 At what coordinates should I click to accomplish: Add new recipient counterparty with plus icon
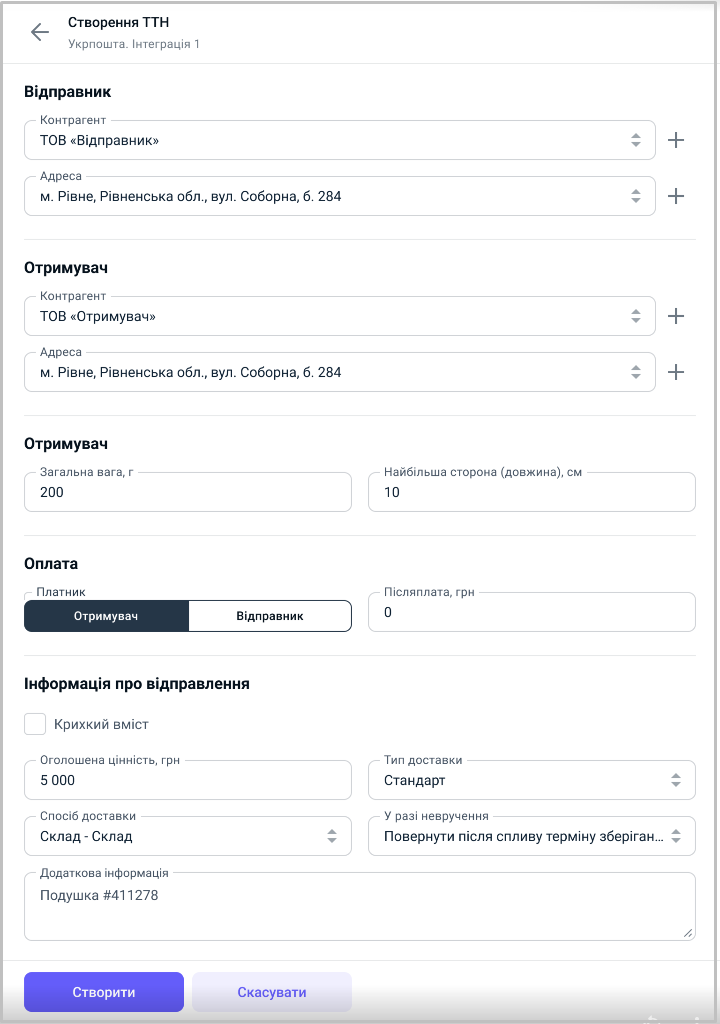tap(676, 316)
